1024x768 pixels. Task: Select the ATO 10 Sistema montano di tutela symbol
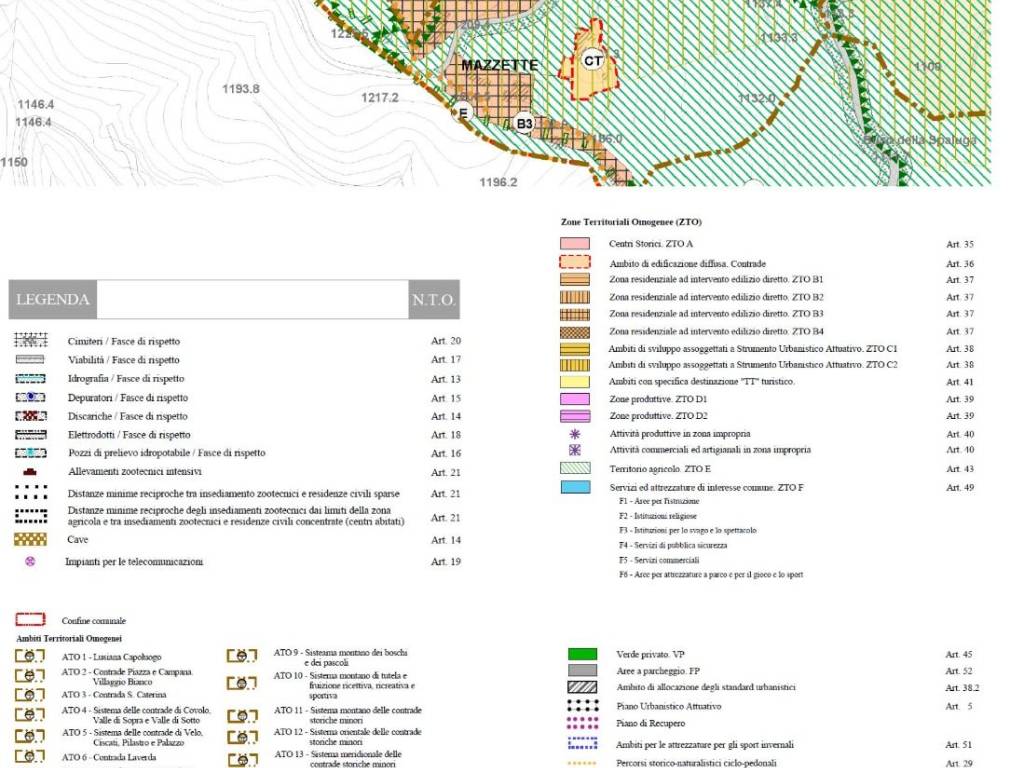[x=242, y=683]
